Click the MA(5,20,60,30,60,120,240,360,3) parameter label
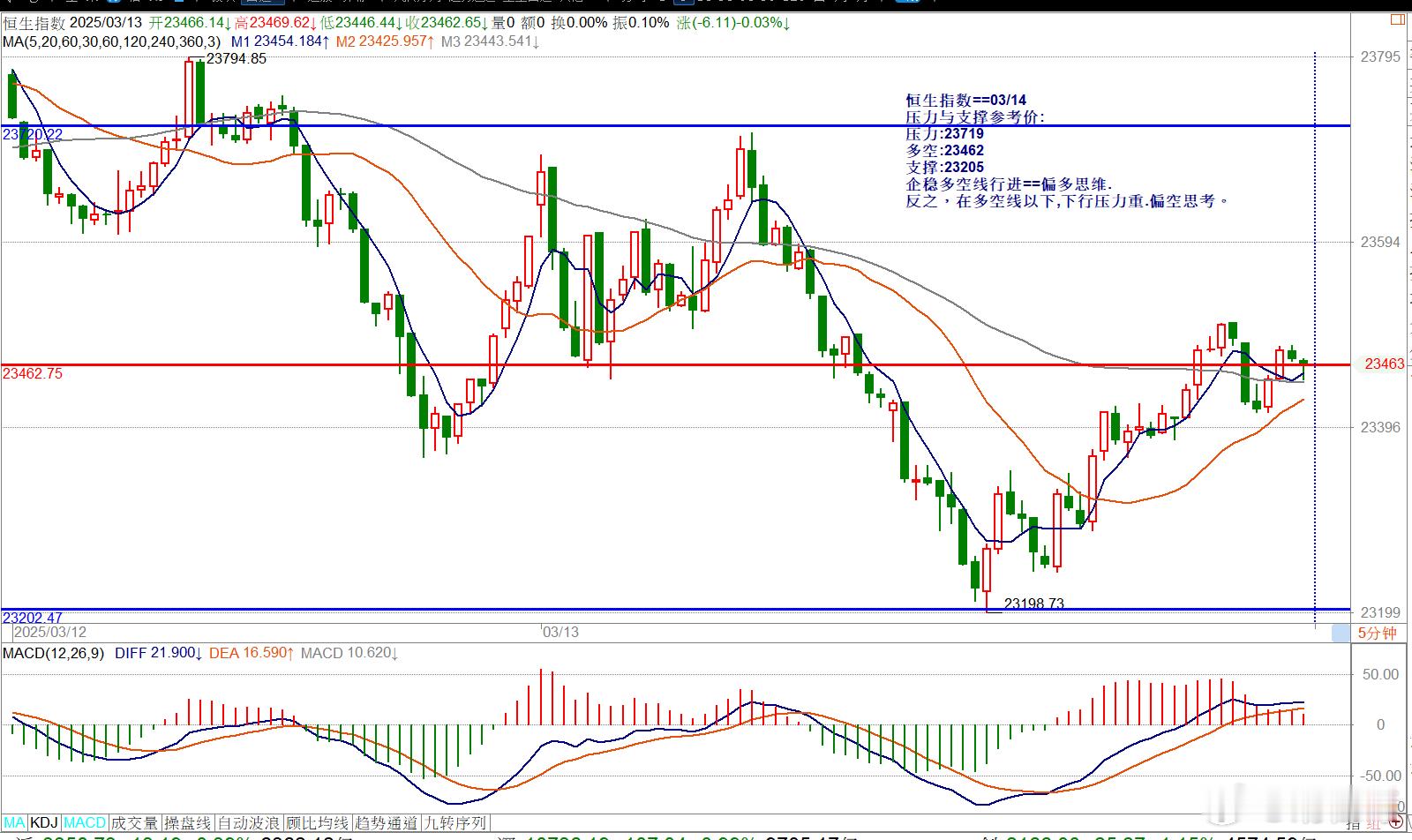 tap(112, 41)
